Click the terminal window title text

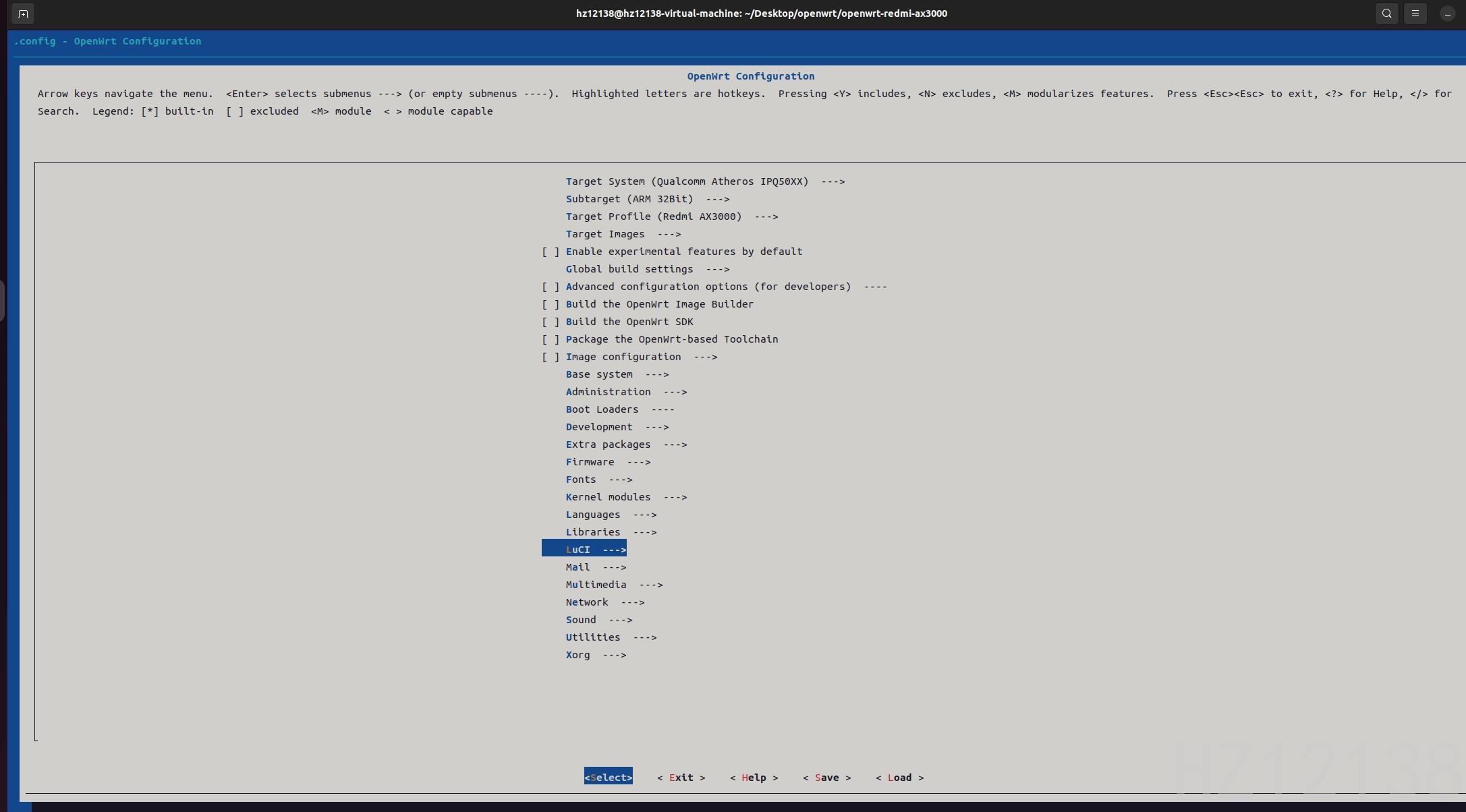coord(762,13)
